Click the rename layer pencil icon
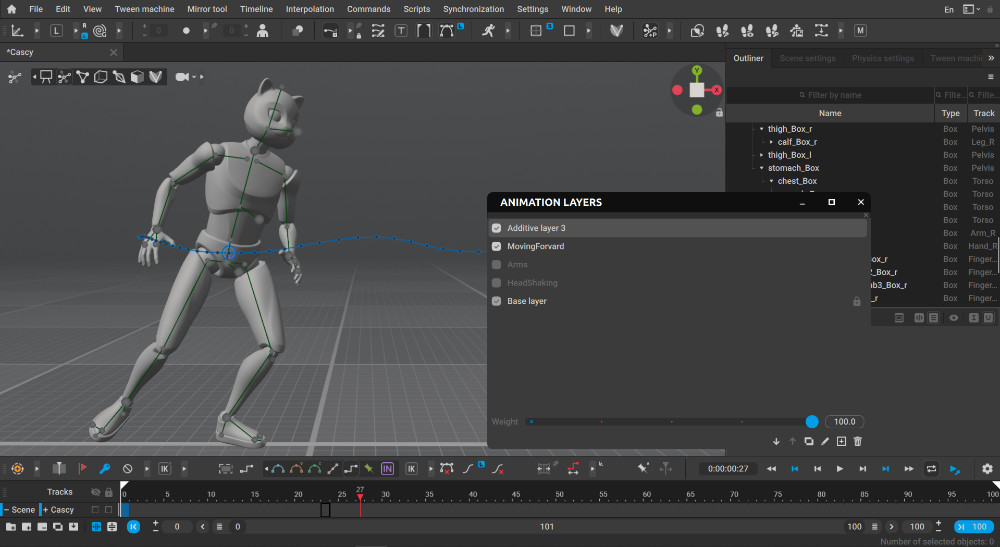Screen dimensions: 1000x547 pos(825,441)
